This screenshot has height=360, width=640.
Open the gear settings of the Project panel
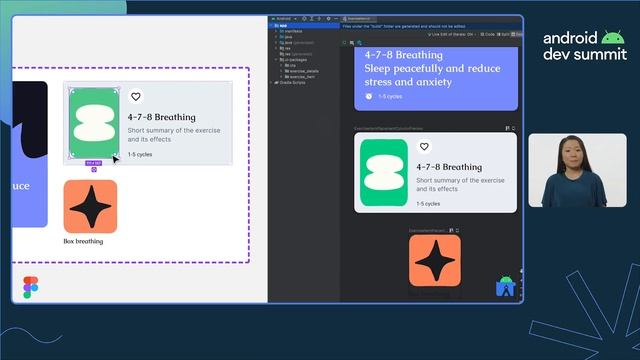328,18
